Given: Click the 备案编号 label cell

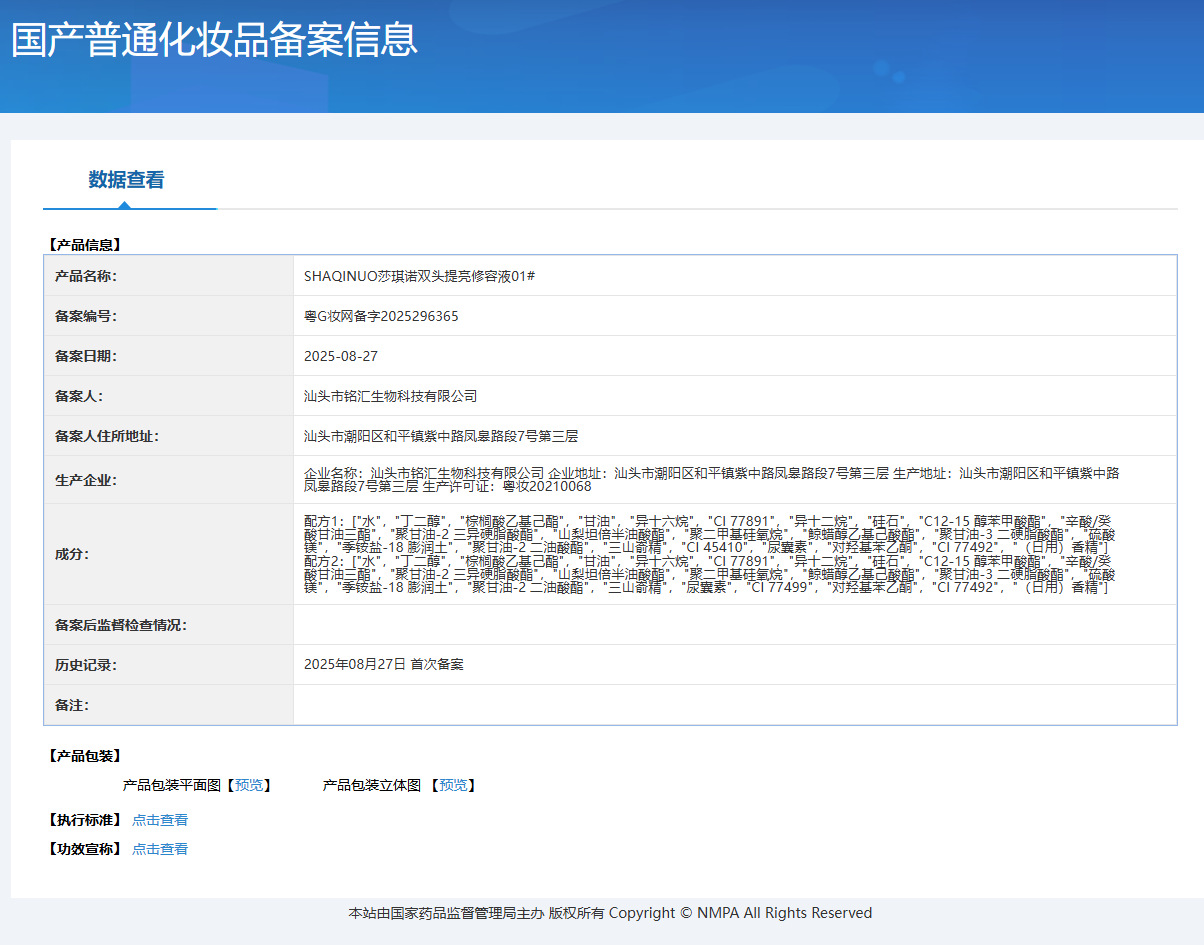Looking at the screenshot, I should tap(169, 316).
